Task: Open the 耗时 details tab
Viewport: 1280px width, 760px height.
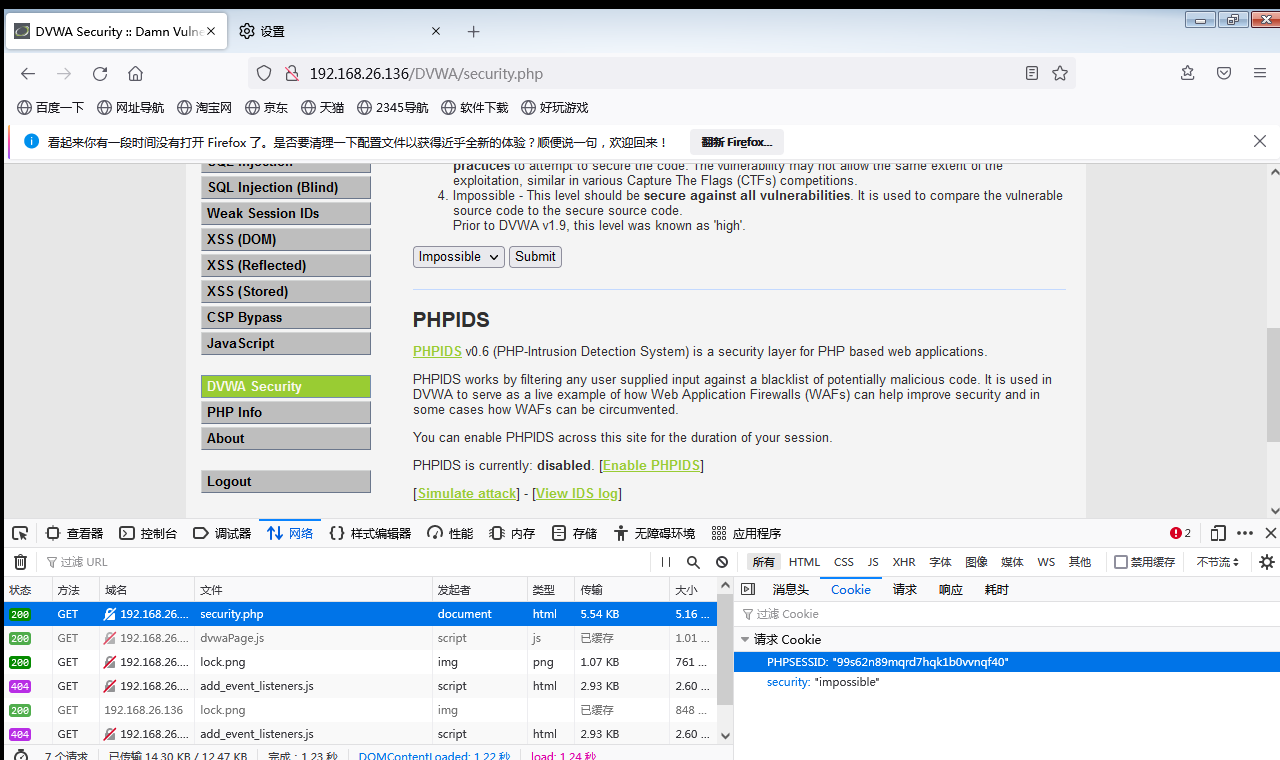Action: [x=997, y=589]
